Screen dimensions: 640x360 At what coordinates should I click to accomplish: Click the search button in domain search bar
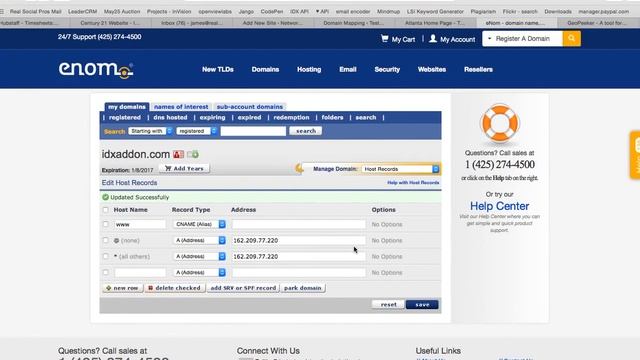pos(306,131)
